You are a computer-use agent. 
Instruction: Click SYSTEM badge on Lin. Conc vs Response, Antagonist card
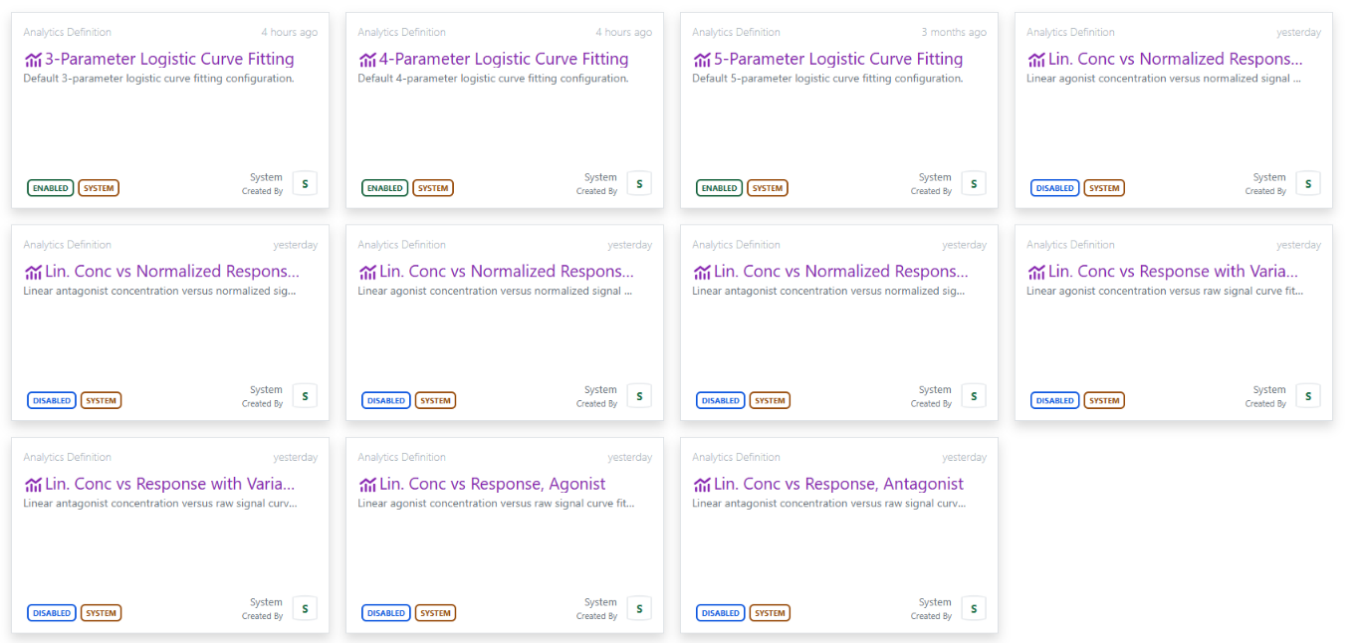coord(770,613)
